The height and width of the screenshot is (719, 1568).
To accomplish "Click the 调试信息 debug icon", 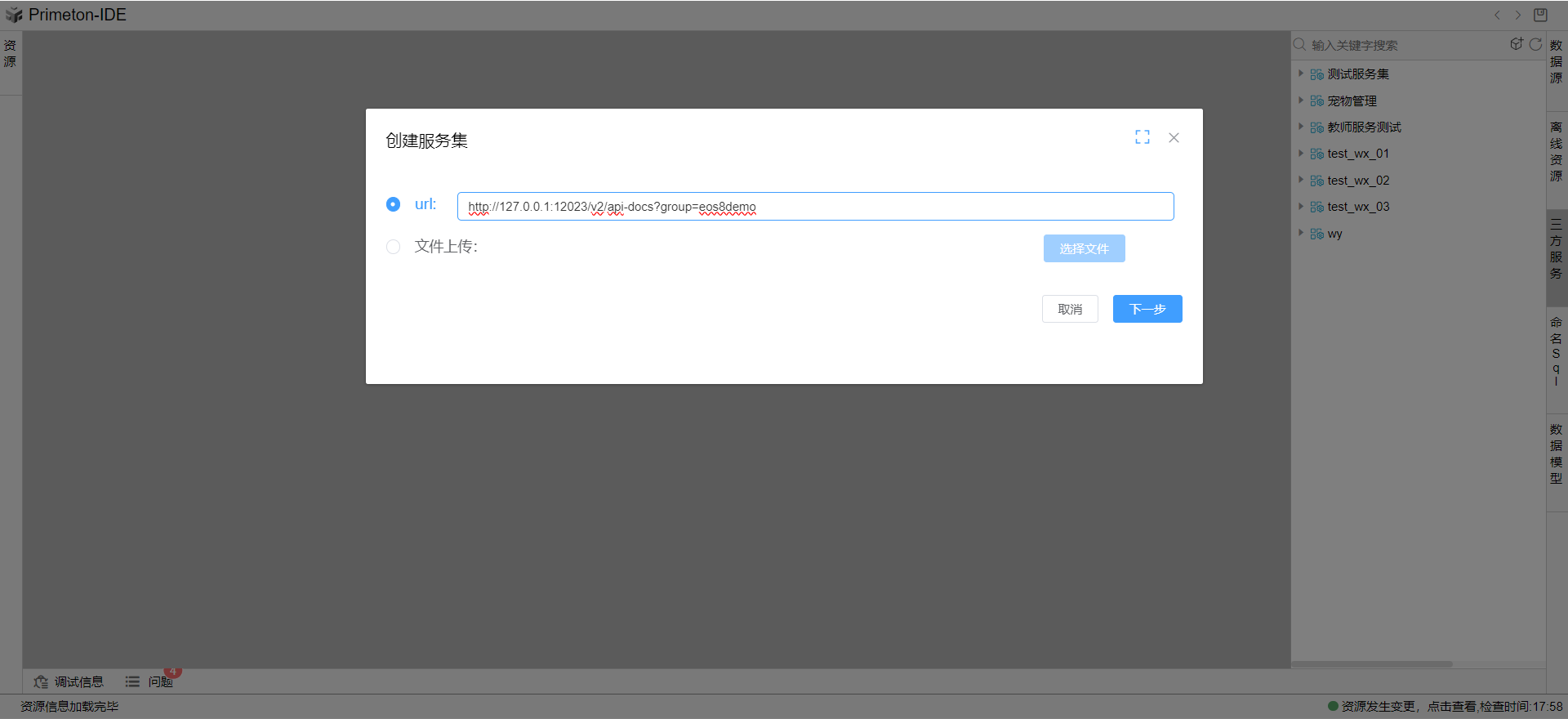I will 41,681.
